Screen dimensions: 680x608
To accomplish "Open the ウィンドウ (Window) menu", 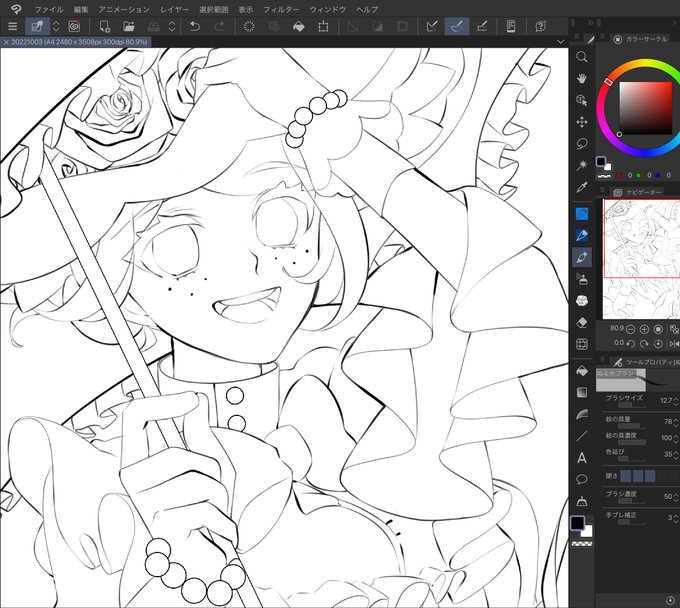I will point(327,9).
